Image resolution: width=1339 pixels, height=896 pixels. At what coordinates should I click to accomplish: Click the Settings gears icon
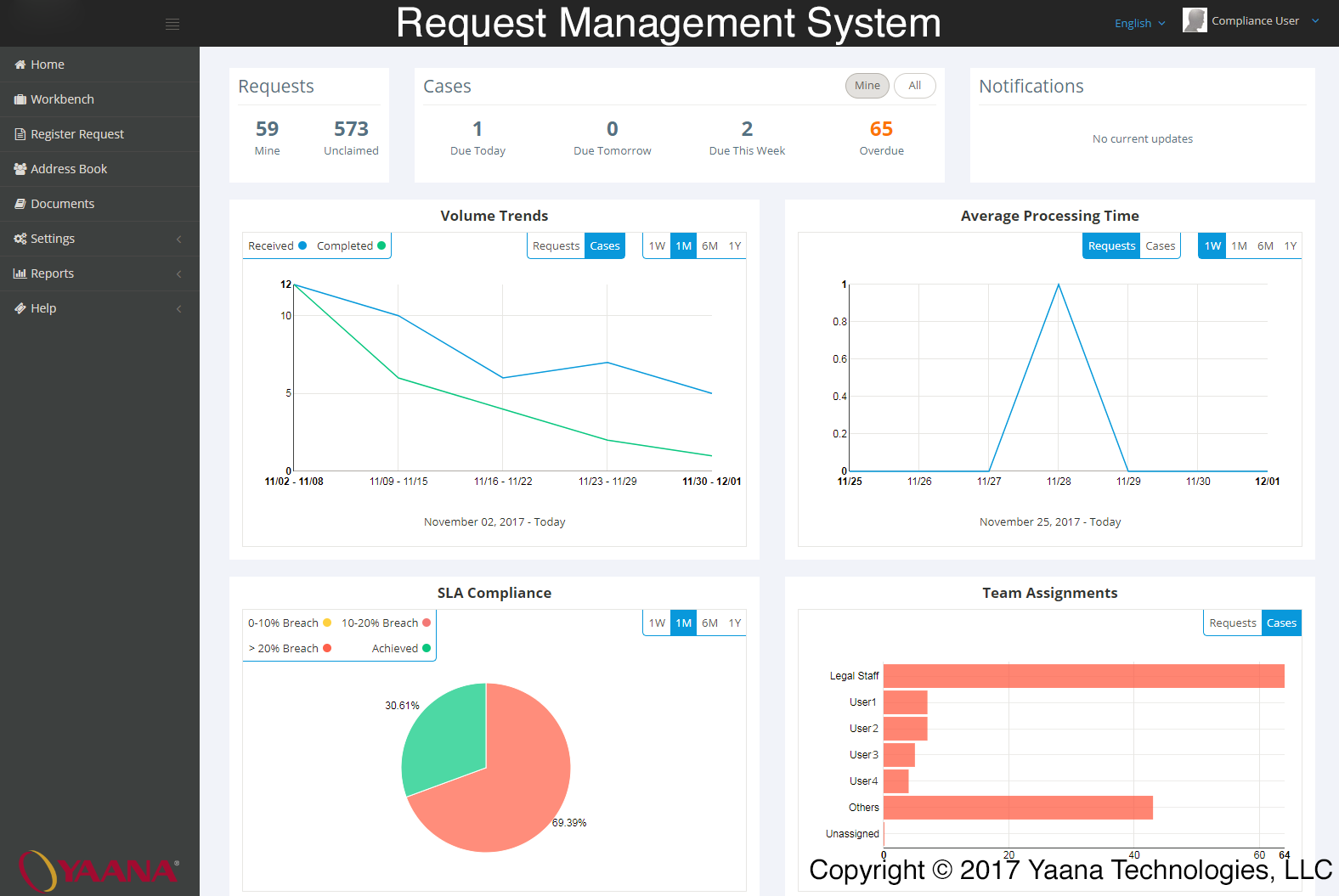[x=20, y=239]
